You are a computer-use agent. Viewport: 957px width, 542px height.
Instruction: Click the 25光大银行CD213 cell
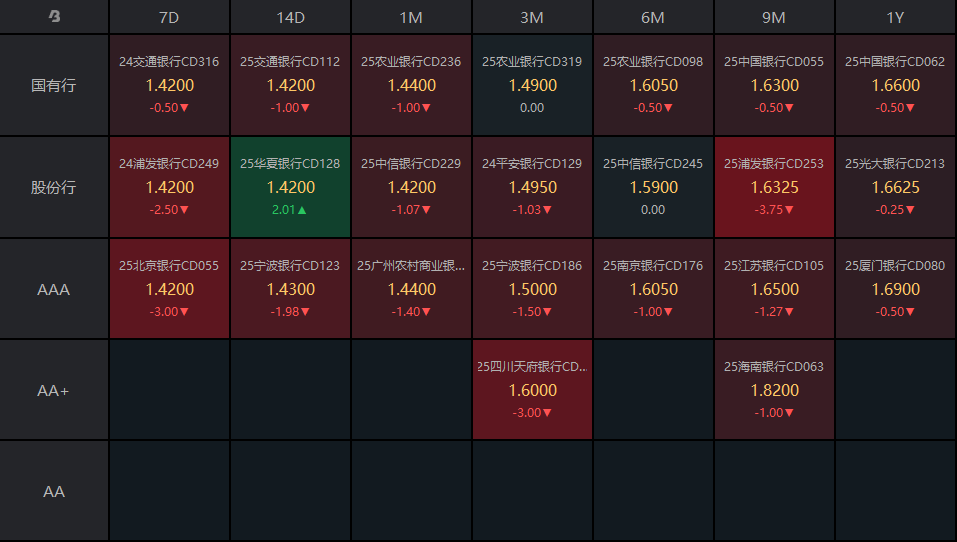895,187
